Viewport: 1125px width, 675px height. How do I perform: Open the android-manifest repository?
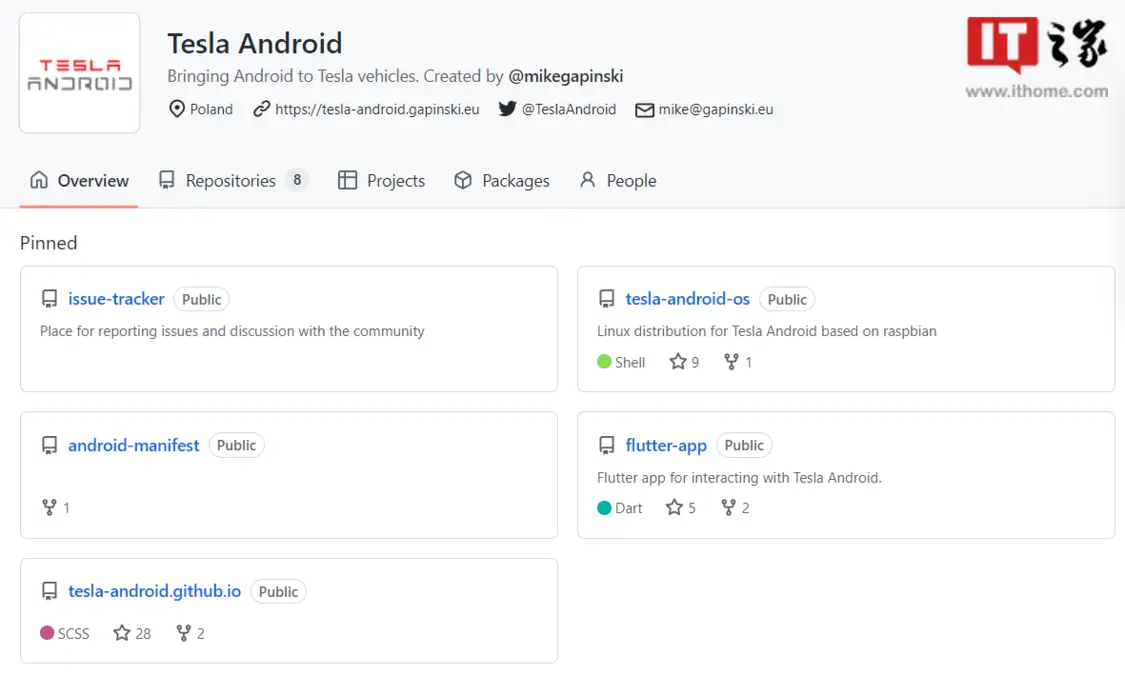pyautogui.click(x=133, y=445)
